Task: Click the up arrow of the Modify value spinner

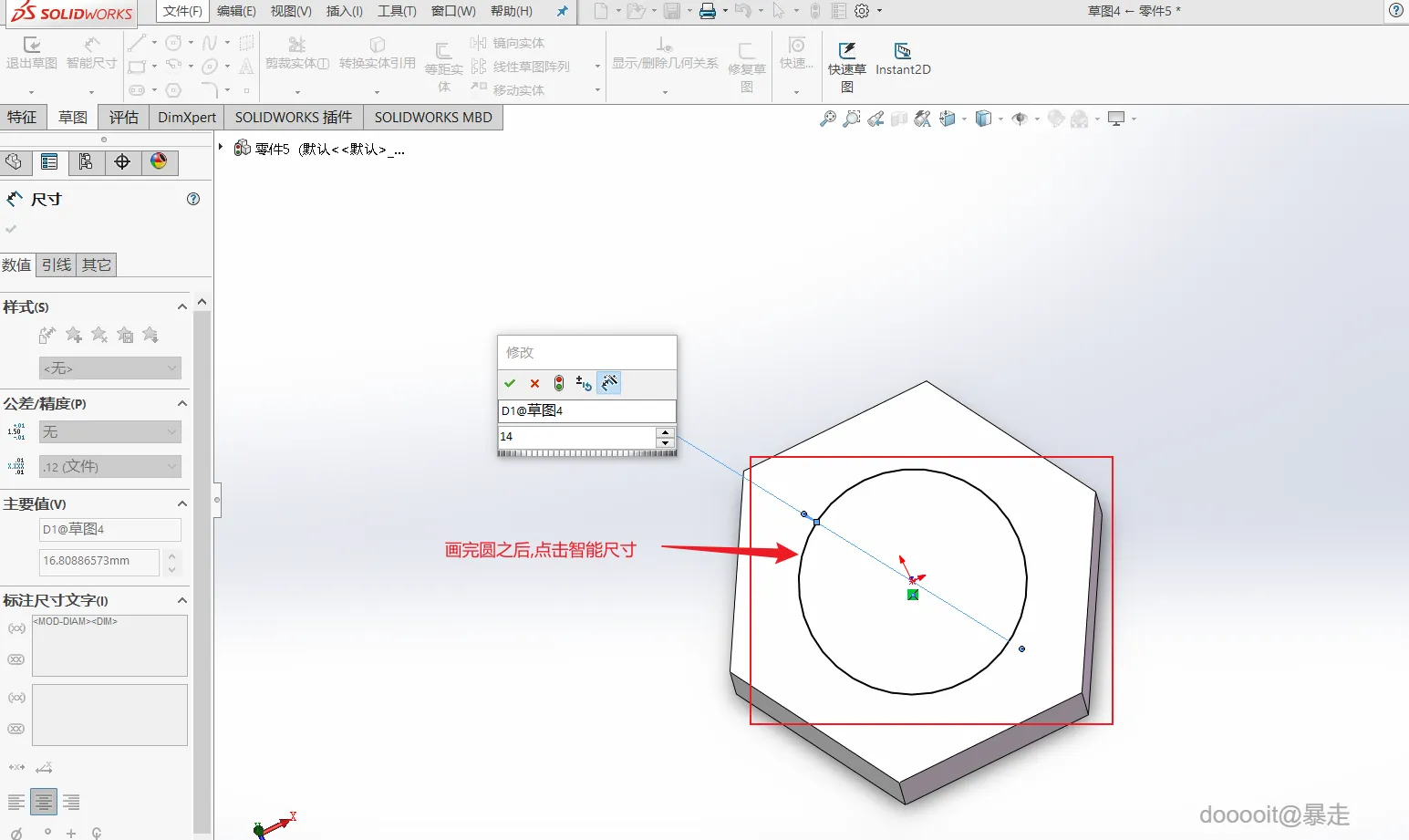Action: point(666,432)
